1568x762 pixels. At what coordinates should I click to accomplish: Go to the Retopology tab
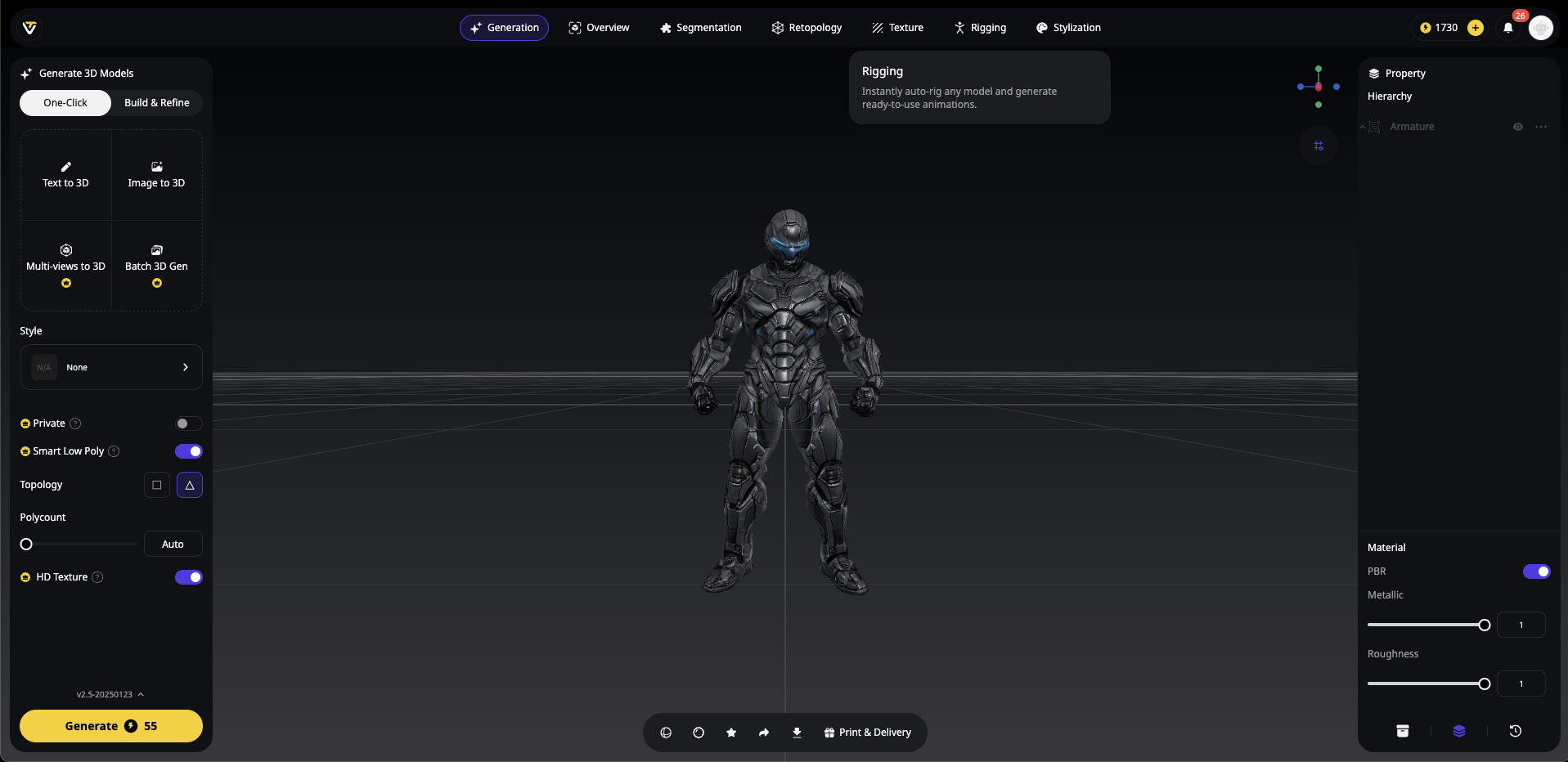(806, 28)
